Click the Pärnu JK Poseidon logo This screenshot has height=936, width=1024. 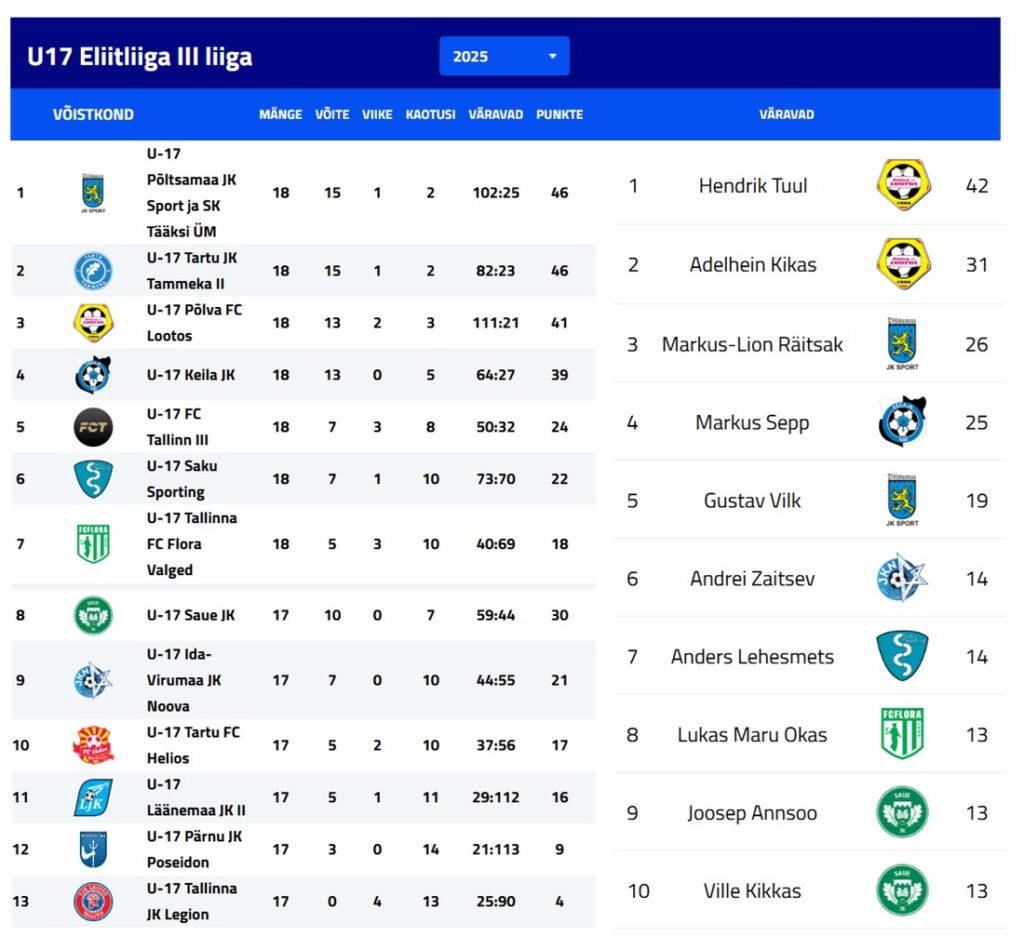coord(93,849)
